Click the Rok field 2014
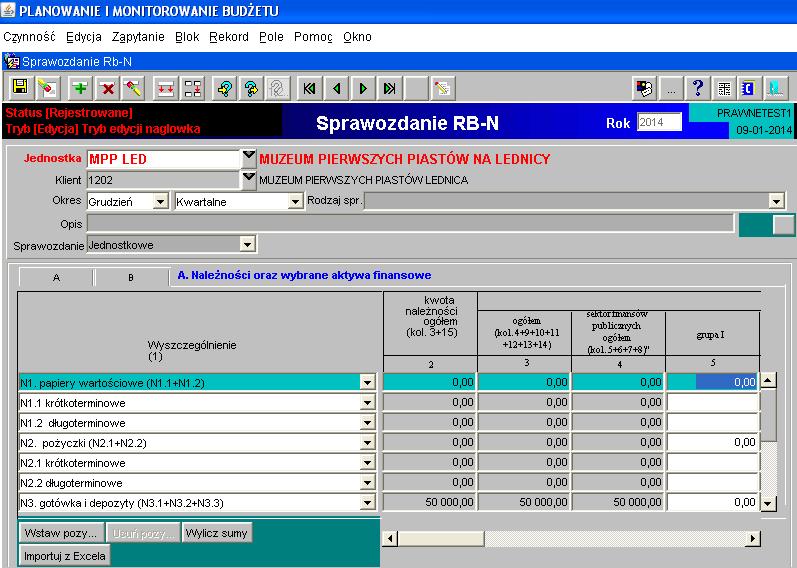 pos(659,122)
